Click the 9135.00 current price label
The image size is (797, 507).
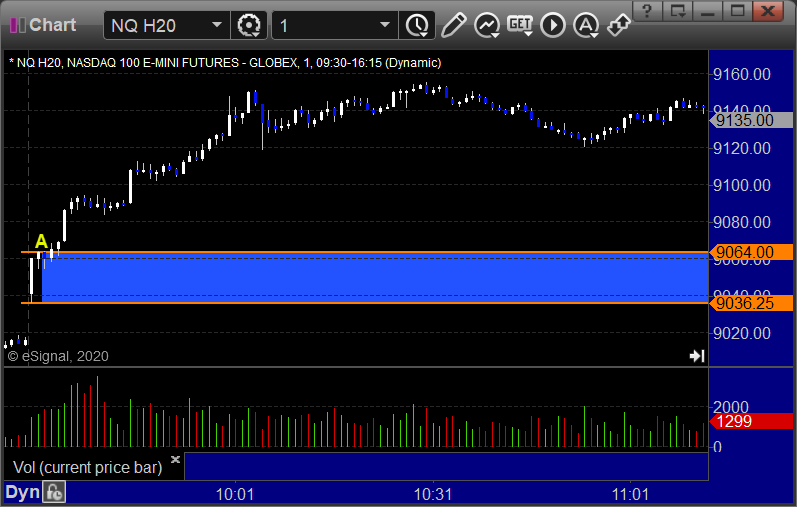point(751,121)
